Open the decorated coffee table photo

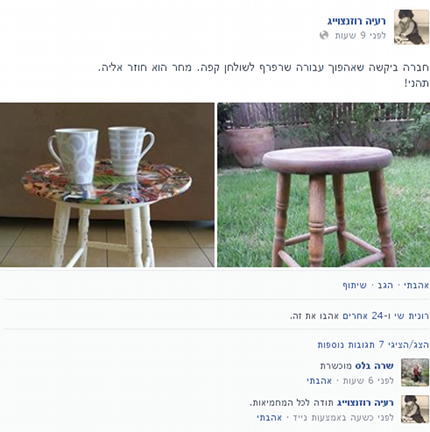(x=107, y=185)
